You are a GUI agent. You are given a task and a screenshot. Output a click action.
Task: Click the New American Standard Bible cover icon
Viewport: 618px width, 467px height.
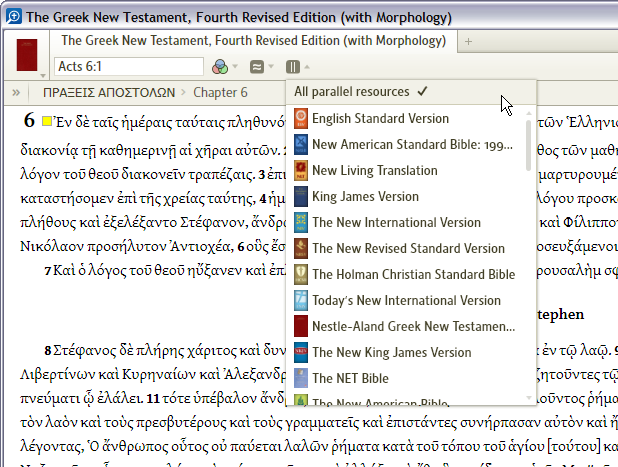point(301,145)
